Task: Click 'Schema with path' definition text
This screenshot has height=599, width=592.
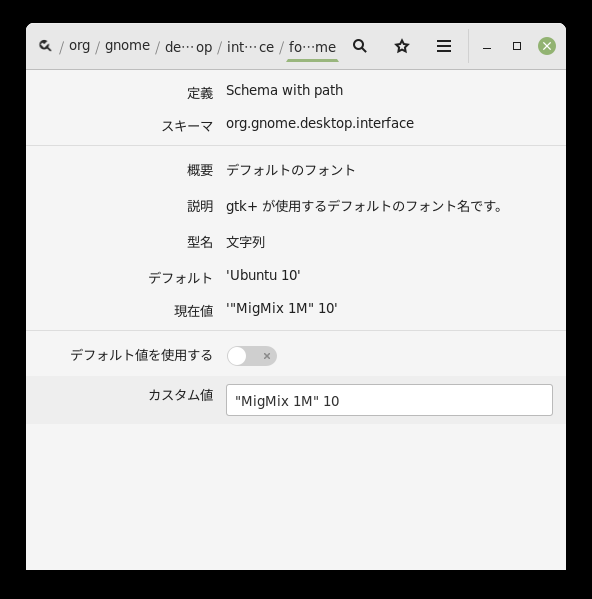Action: (x=285, y=91)
